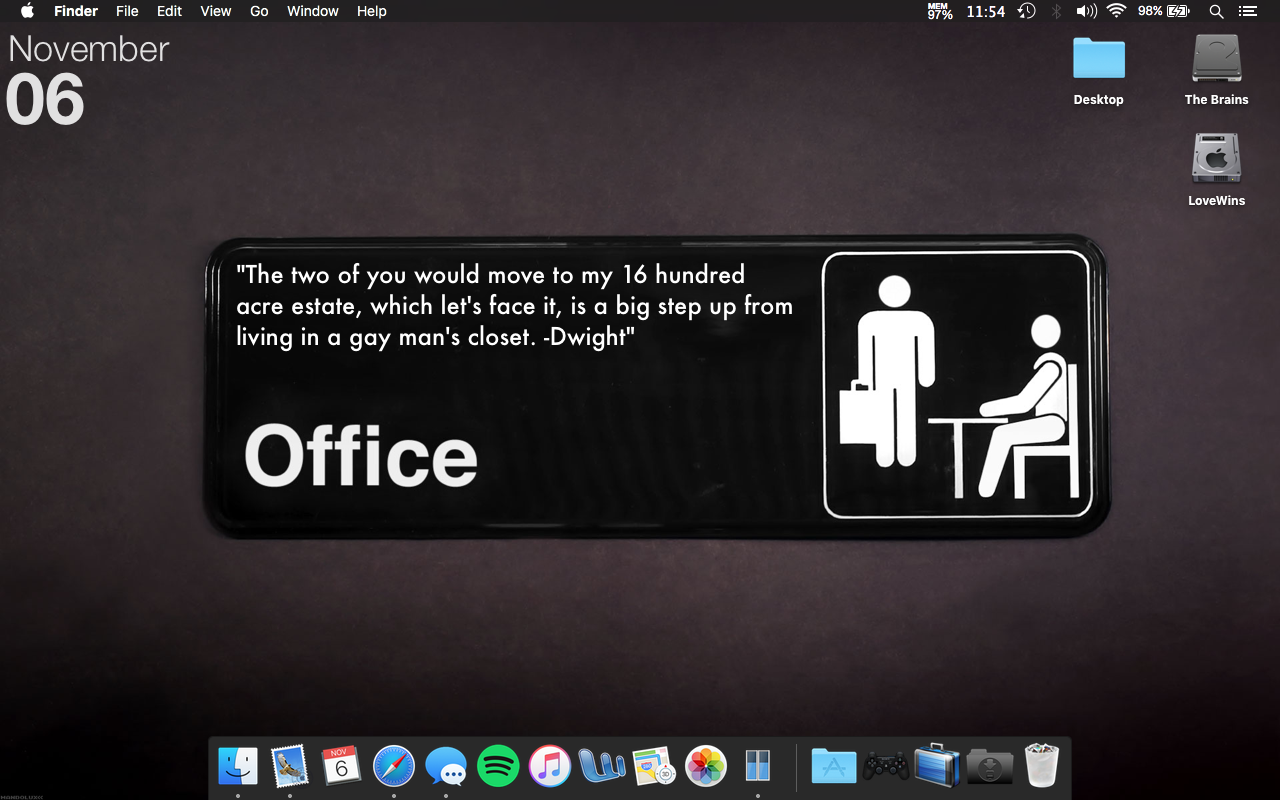Open the blue toolbox item in dock
The width and height of the screenshot is (1280, 800).
click(x=938, y=766)
